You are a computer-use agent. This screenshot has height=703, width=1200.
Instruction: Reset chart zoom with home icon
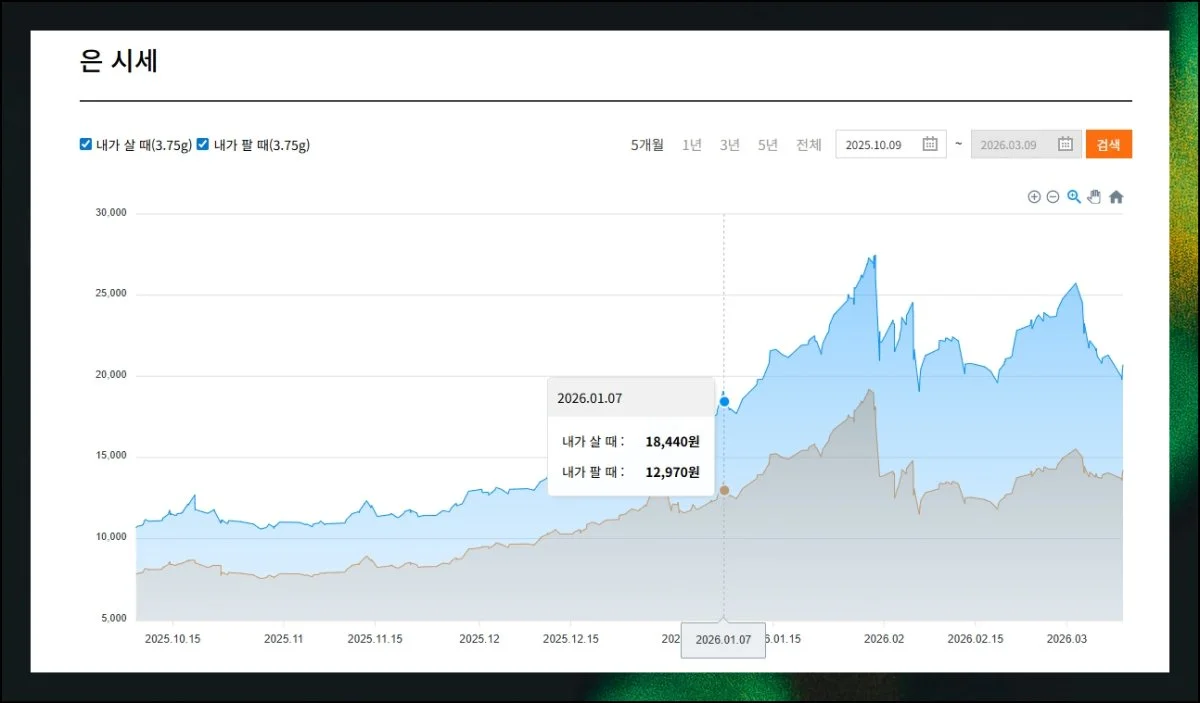pyautogui.click(x=1116, y=197)
